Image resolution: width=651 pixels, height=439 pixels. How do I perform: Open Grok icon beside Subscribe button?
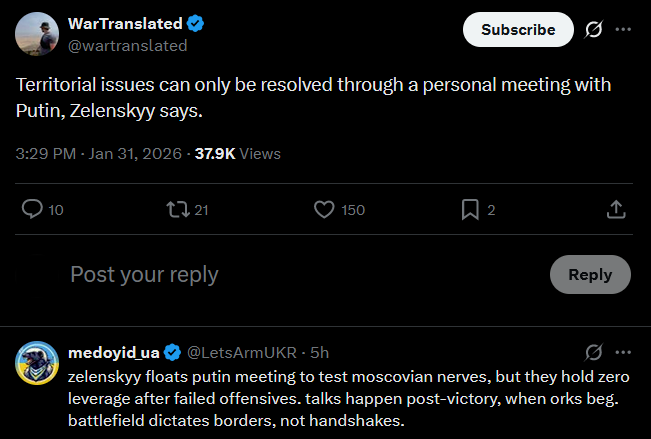pyautogui.click(x=593, y=30)
